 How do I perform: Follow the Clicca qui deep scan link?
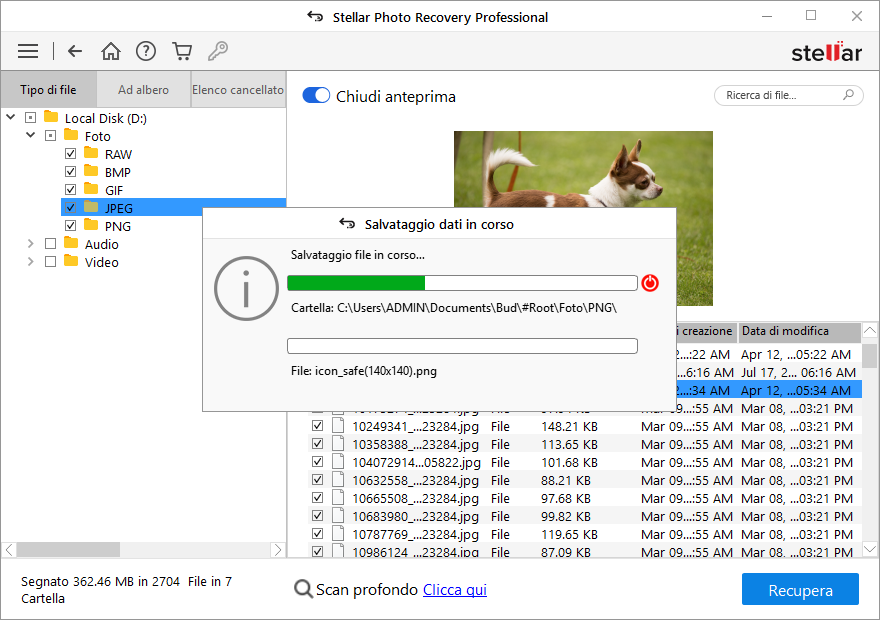coord(454,590)
